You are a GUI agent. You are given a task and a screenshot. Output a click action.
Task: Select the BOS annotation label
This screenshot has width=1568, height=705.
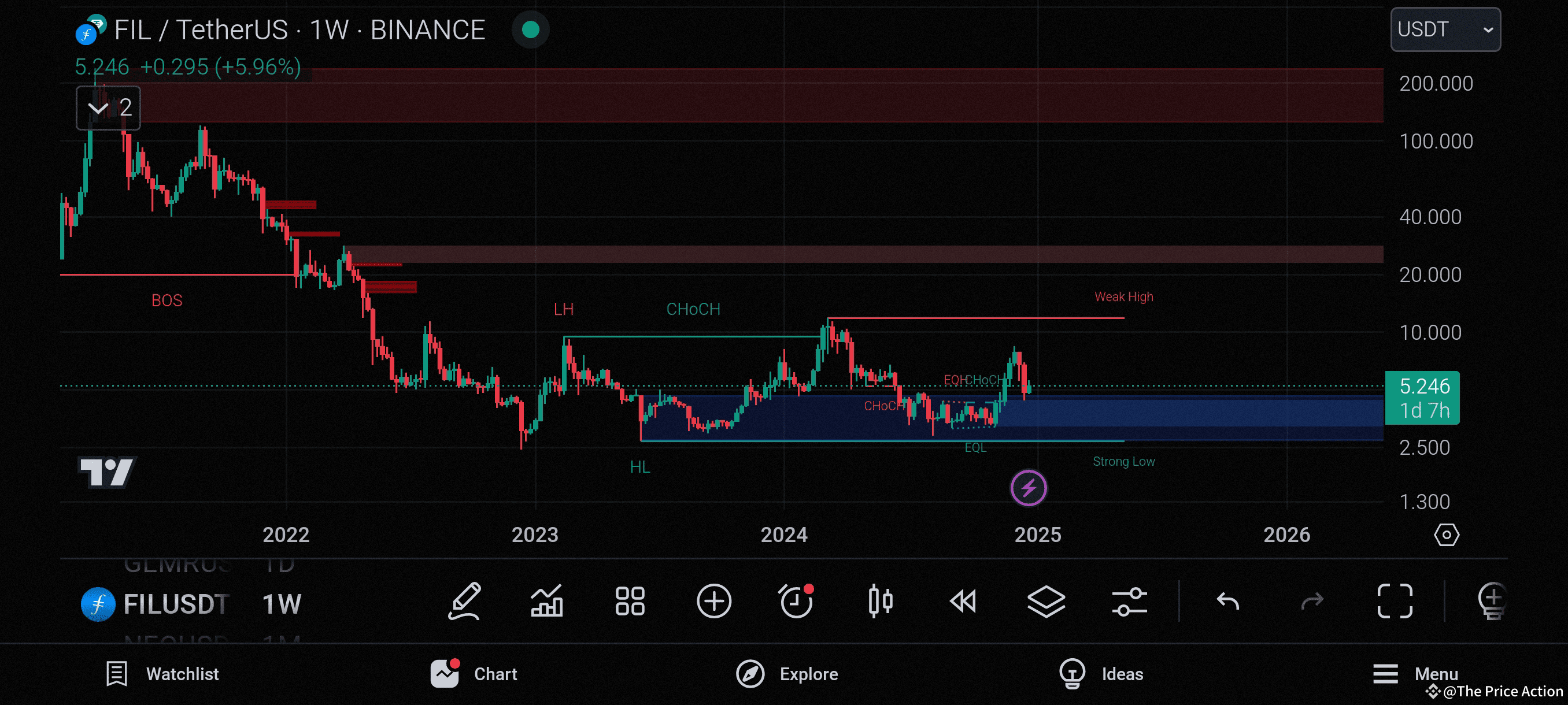[x=167, y=300]
